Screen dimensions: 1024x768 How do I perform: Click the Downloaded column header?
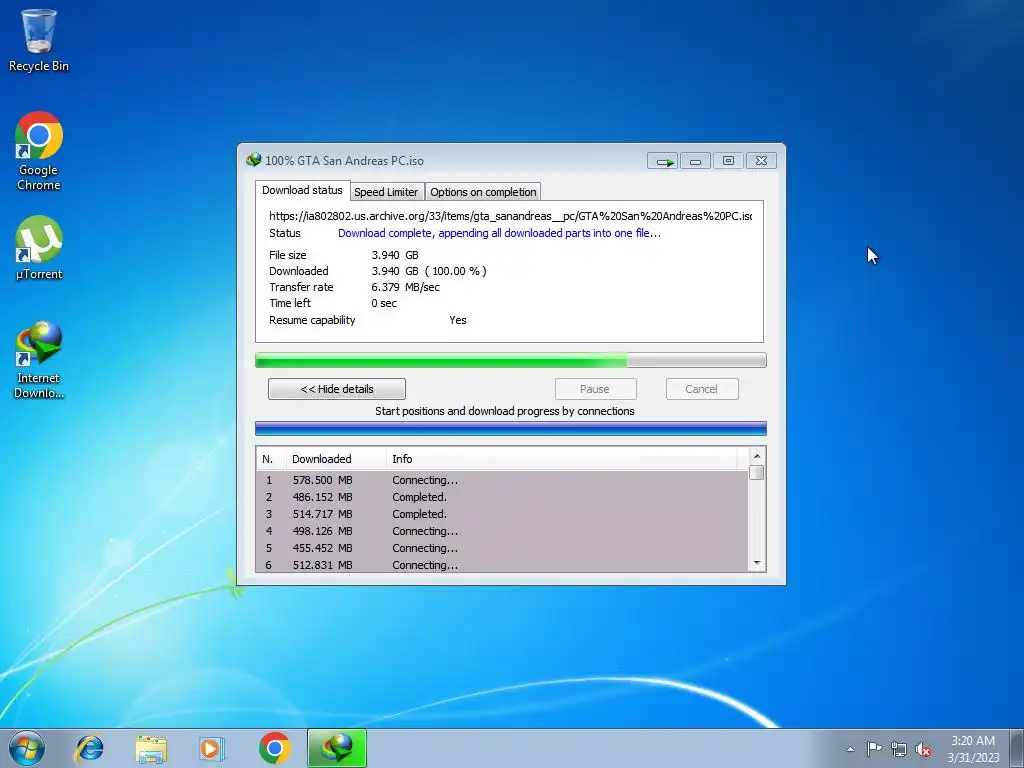point(336,459)
